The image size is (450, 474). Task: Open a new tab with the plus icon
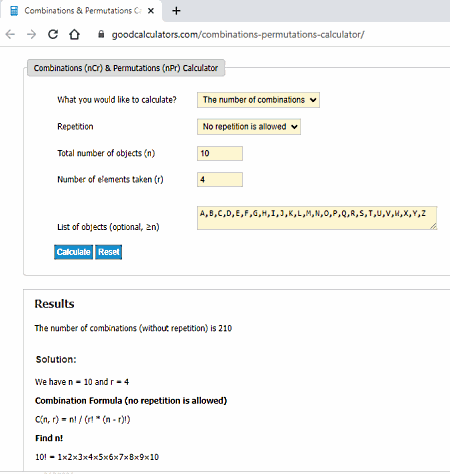click(176, 11)
